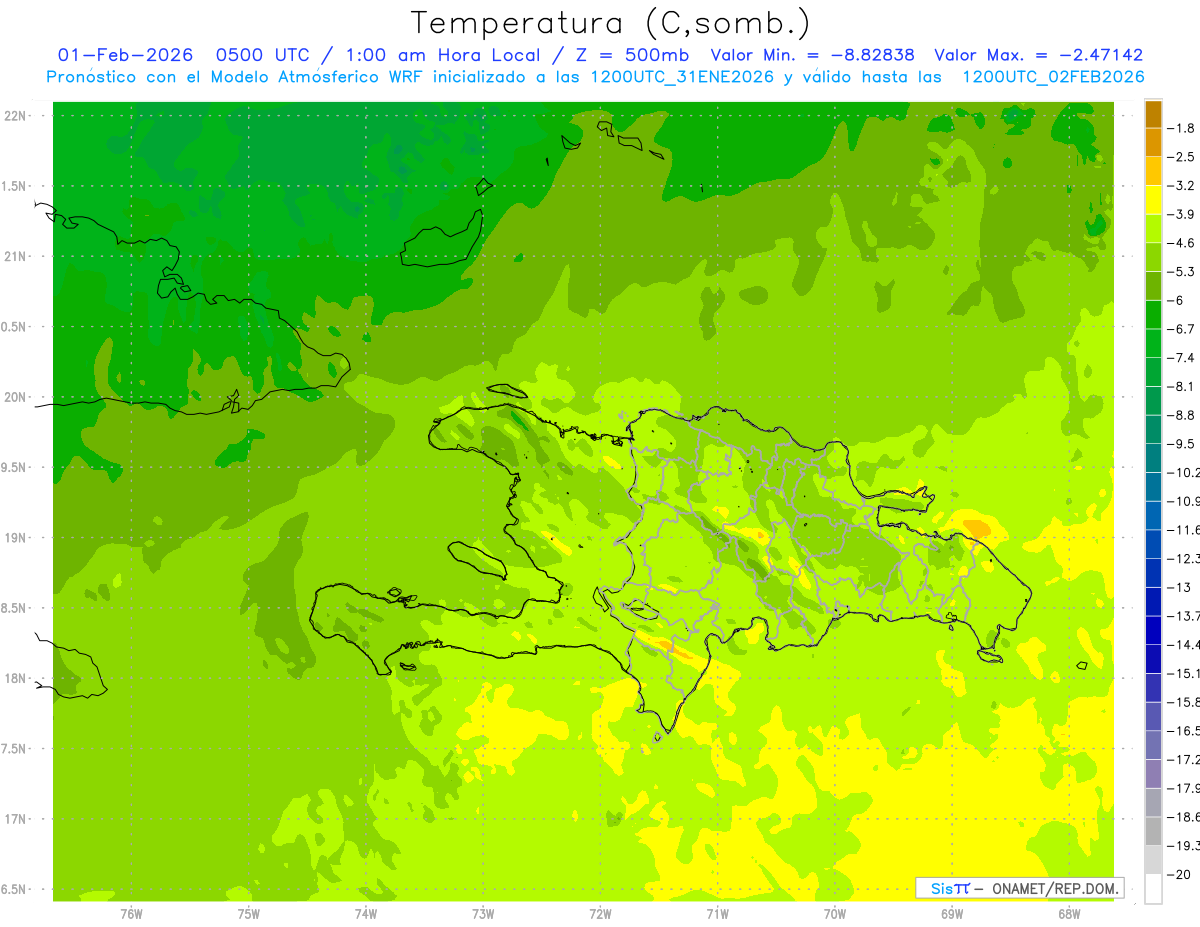The image size is (1200, 927).
Task: Click the '18N' latitude label
Action: [16, 679]
